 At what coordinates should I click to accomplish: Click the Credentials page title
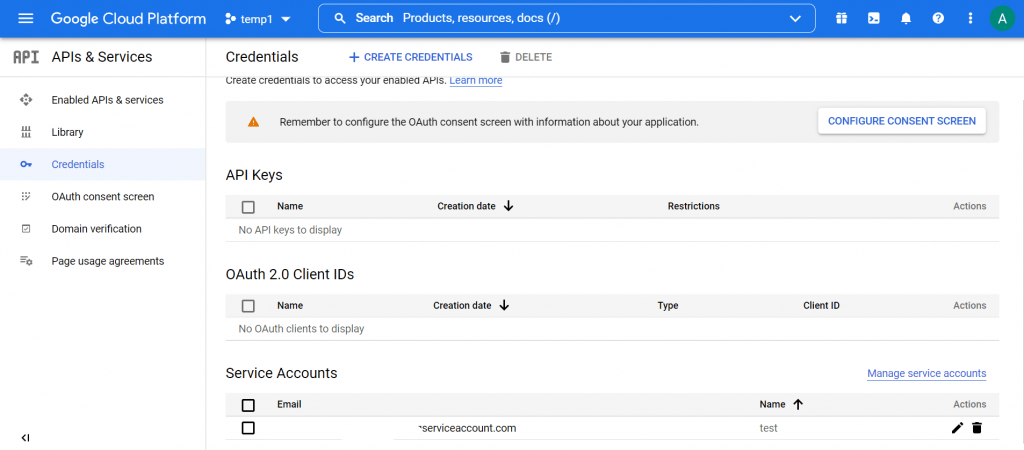(262, 57)
